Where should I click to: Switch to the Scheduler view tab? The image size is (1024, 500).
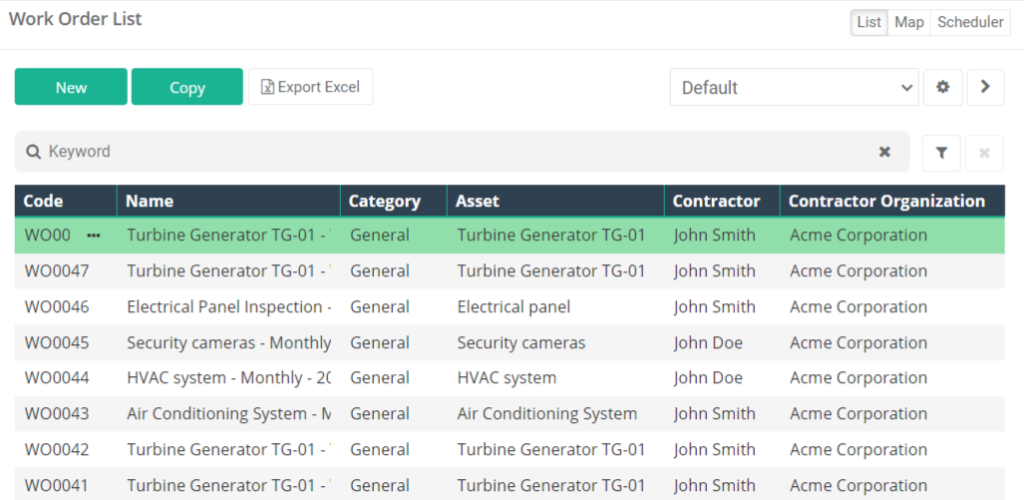pos(970,22)
